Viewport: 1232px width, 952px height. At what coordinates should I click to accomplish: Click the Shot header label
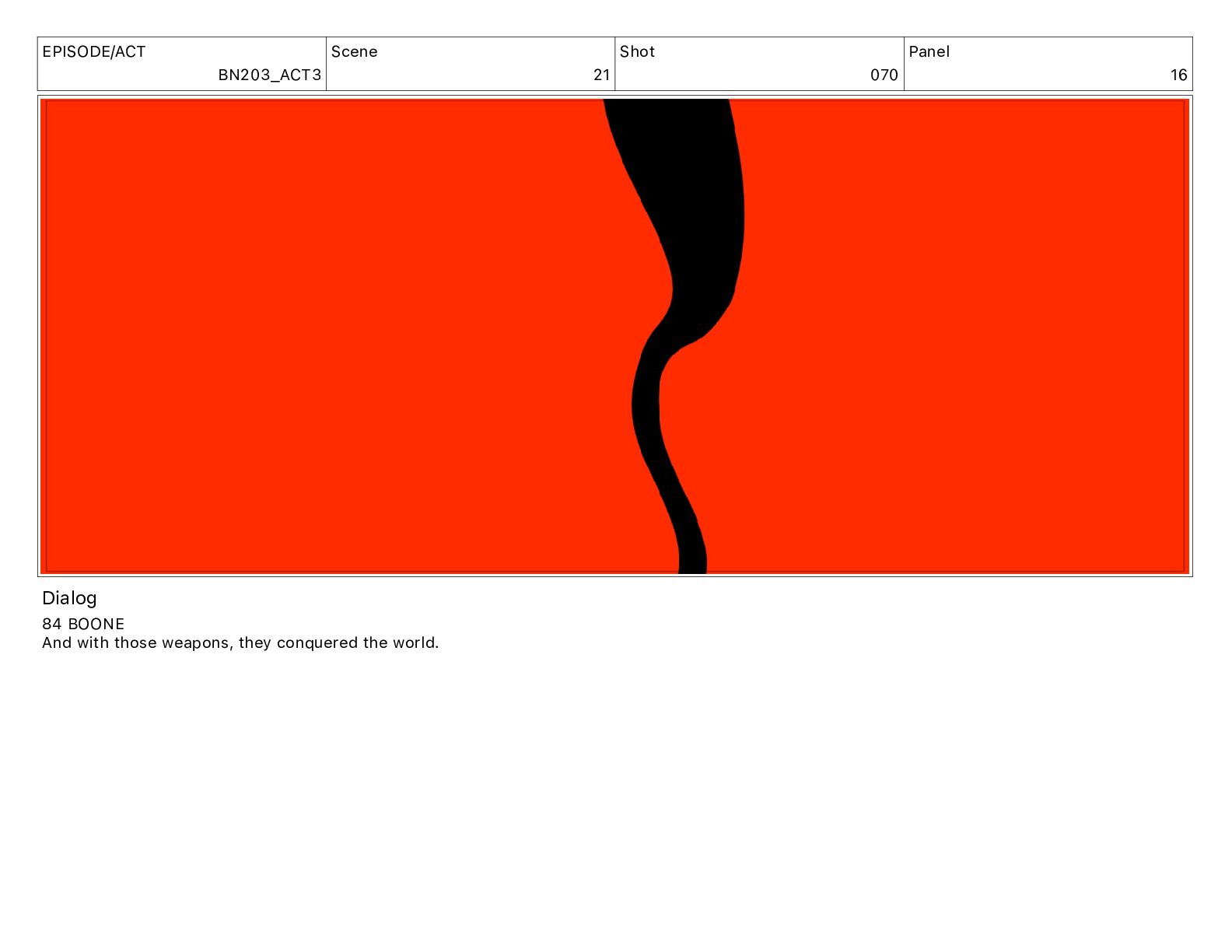tap(637, 52)
